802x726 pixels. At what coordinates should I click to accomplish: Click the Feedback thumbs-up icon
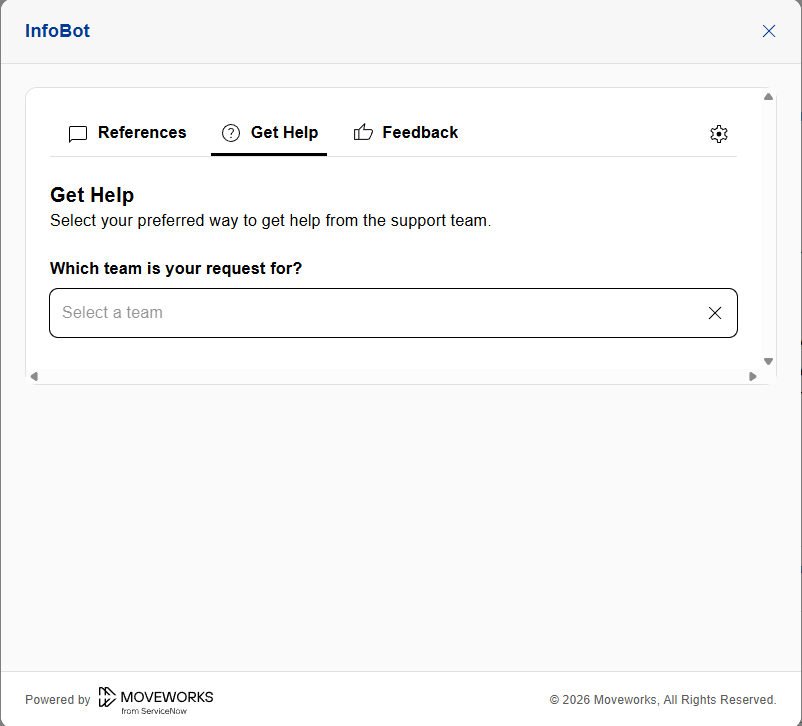pyautogui.click(x=363, y=133)
